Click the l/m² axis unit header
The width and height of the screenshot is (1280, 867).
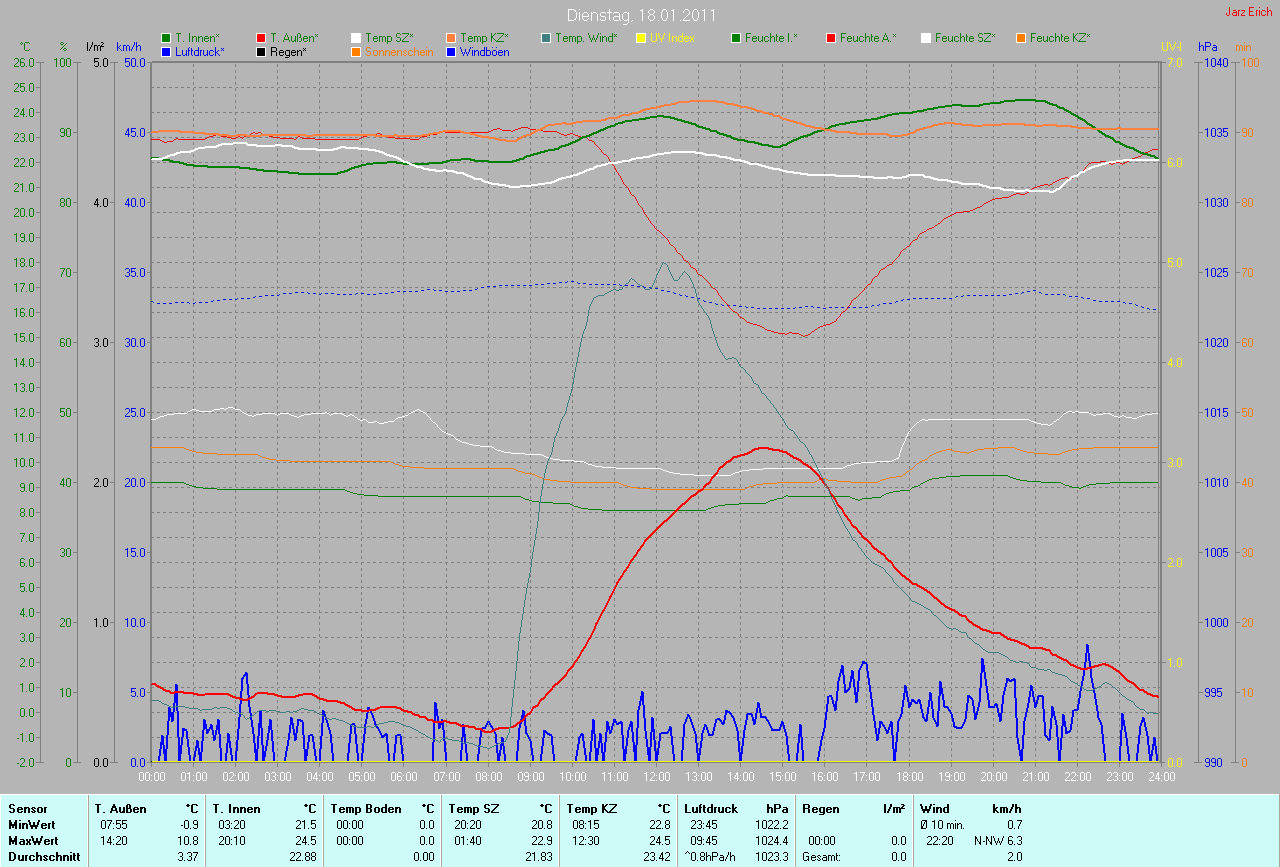tap(95, 47)
